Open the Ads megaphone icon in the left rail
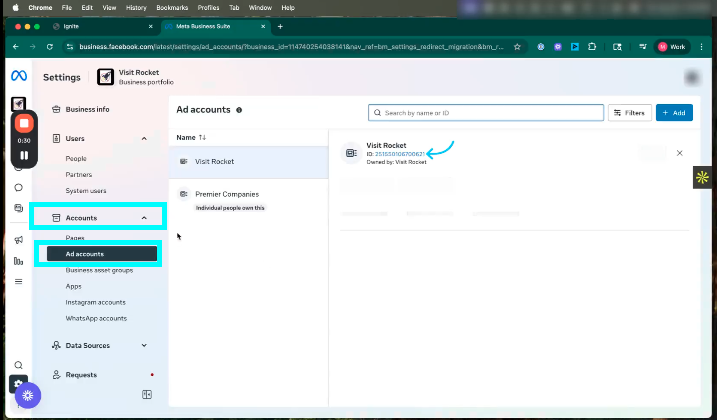The image size is (717, 420). pos(18,240)
